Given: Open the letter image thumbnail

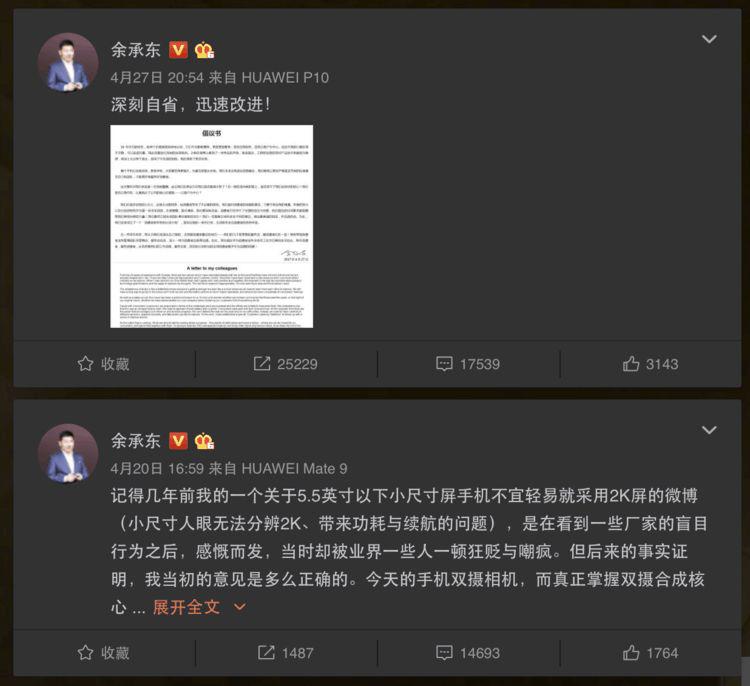Looking at the screenshot, I should tap(211, 226).
